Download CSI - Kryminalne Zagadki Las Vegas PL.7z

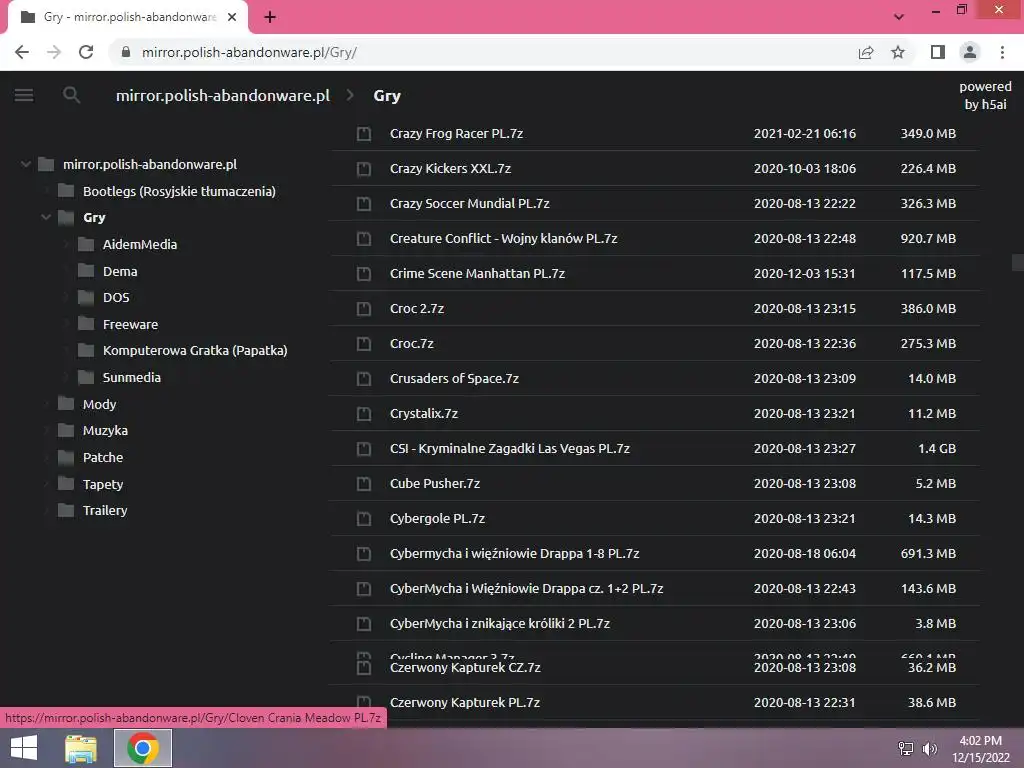point(510,449)
